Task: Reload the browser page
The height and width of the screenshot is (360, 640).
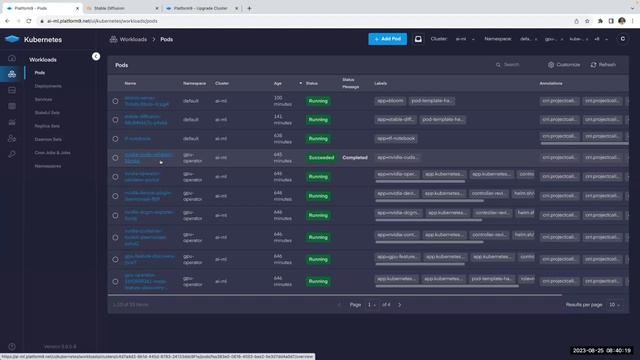Action: click(x=29, y=21)
